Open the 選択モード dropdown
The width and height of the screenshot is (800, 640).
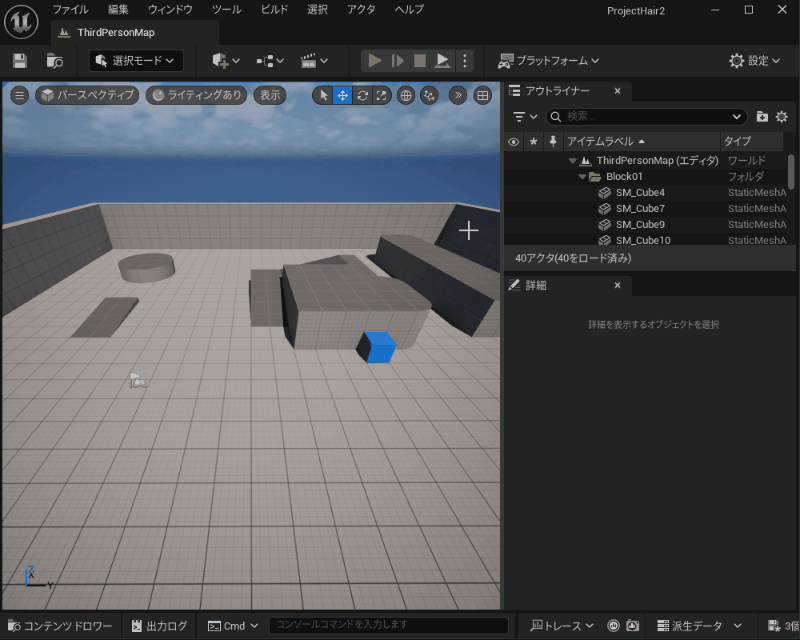[137, 61]
